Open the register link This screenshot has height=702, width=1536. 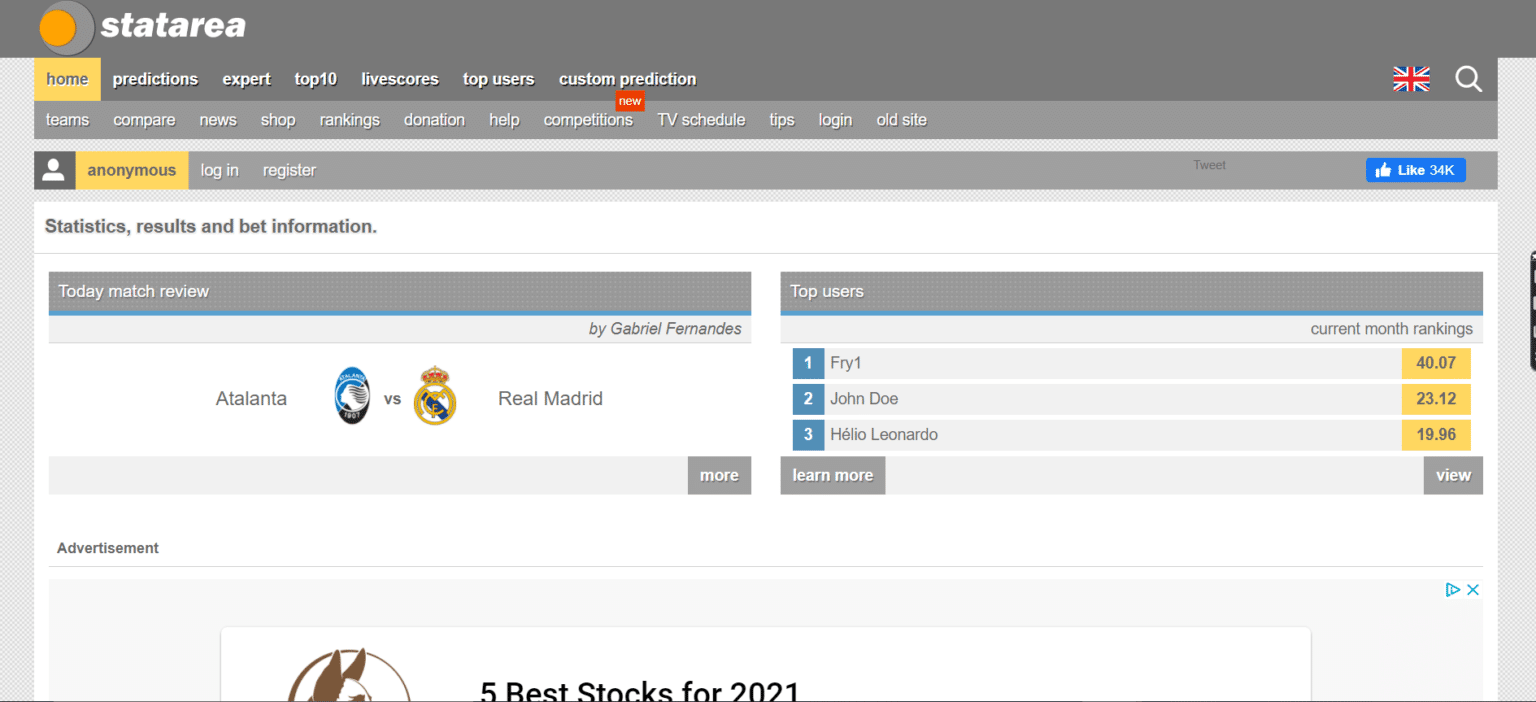288,169
